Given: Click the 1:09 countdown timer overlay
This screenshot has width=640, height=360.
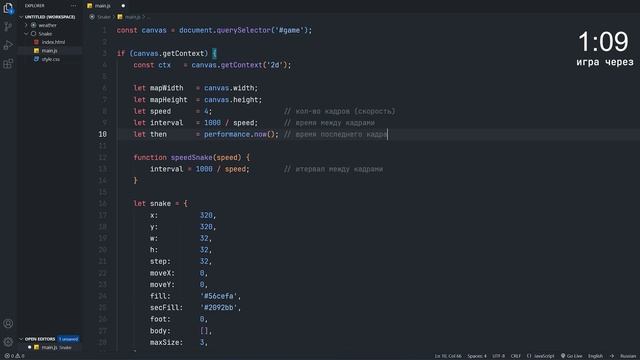Looking at the screenshot, I should [x=603, y=42].
